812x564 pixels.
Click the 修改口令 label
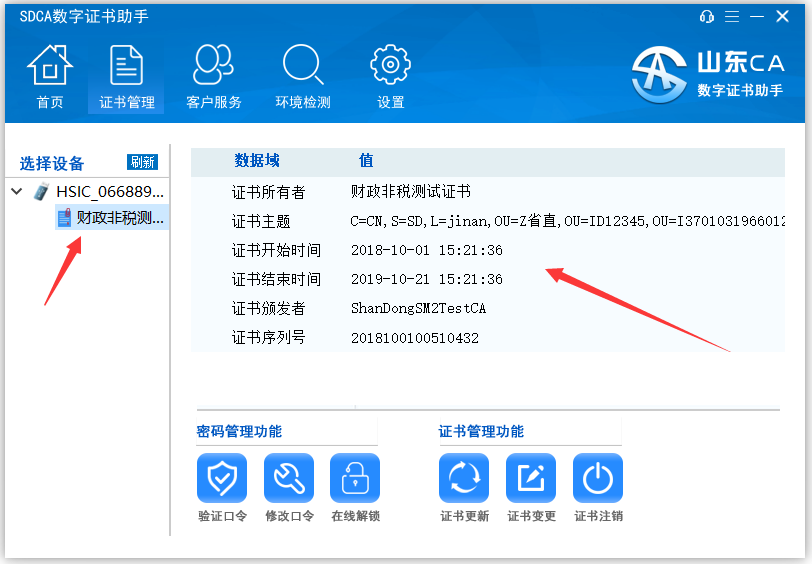[289, 516]
